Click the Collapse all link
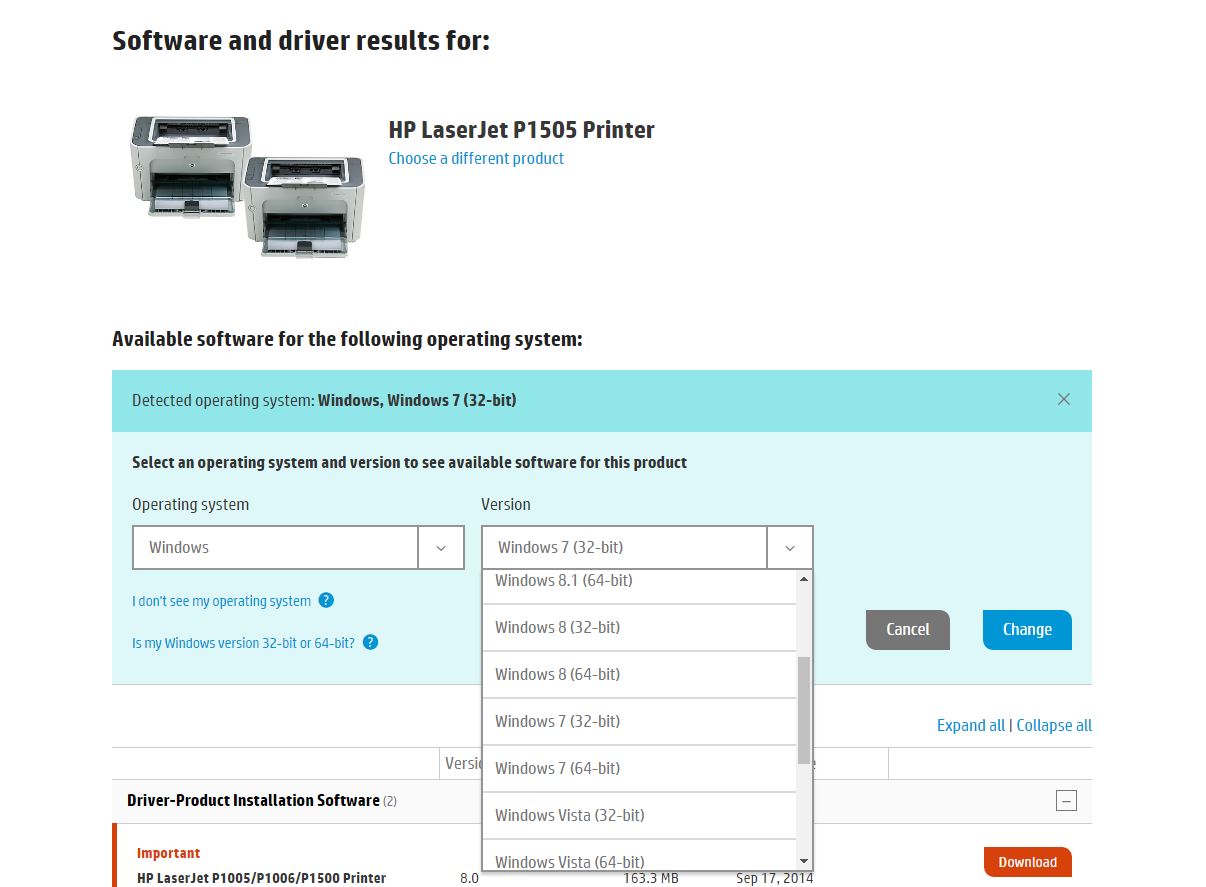This screenshot has height=887, width=1206. 1054,725
